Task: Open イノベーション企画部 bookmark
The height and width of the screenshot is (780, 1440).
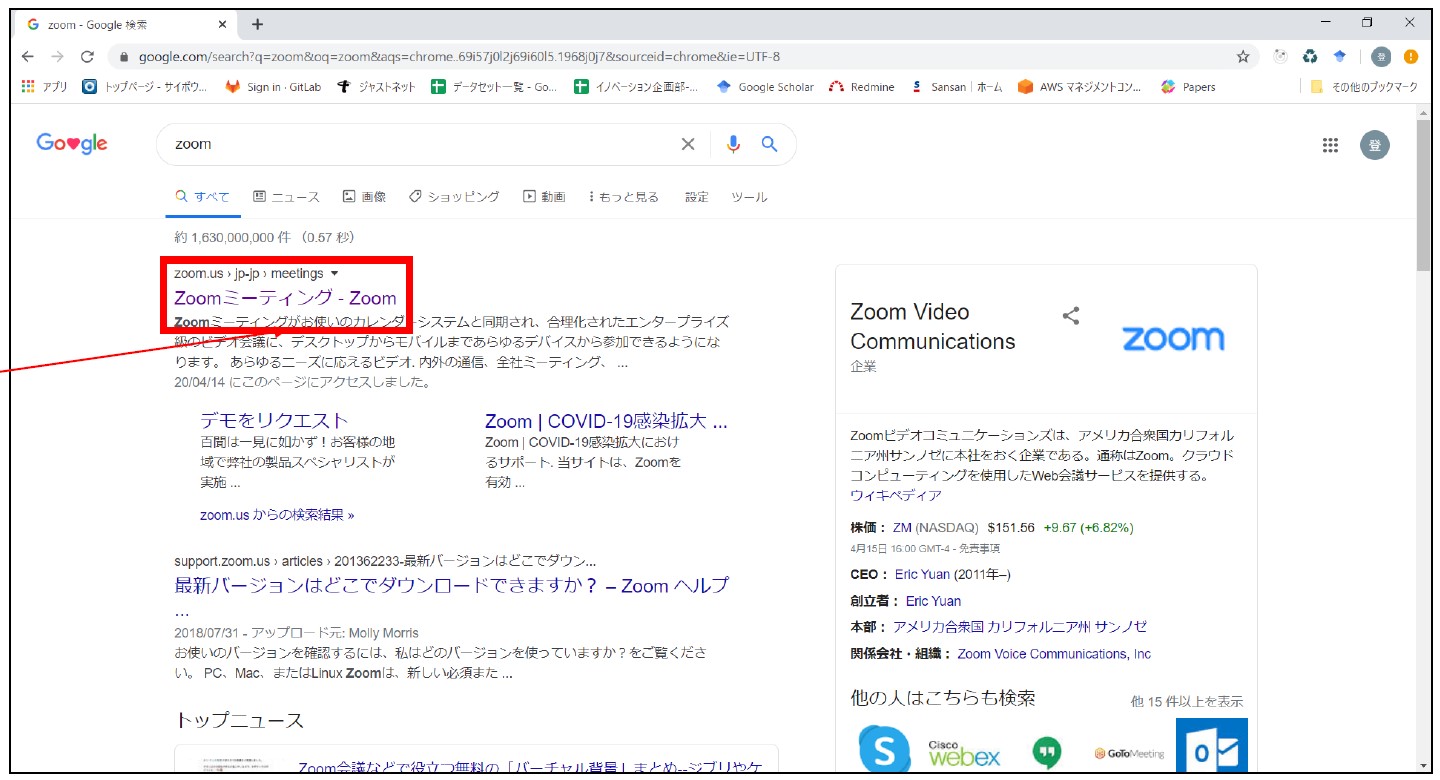Action: tap(637, 87)
